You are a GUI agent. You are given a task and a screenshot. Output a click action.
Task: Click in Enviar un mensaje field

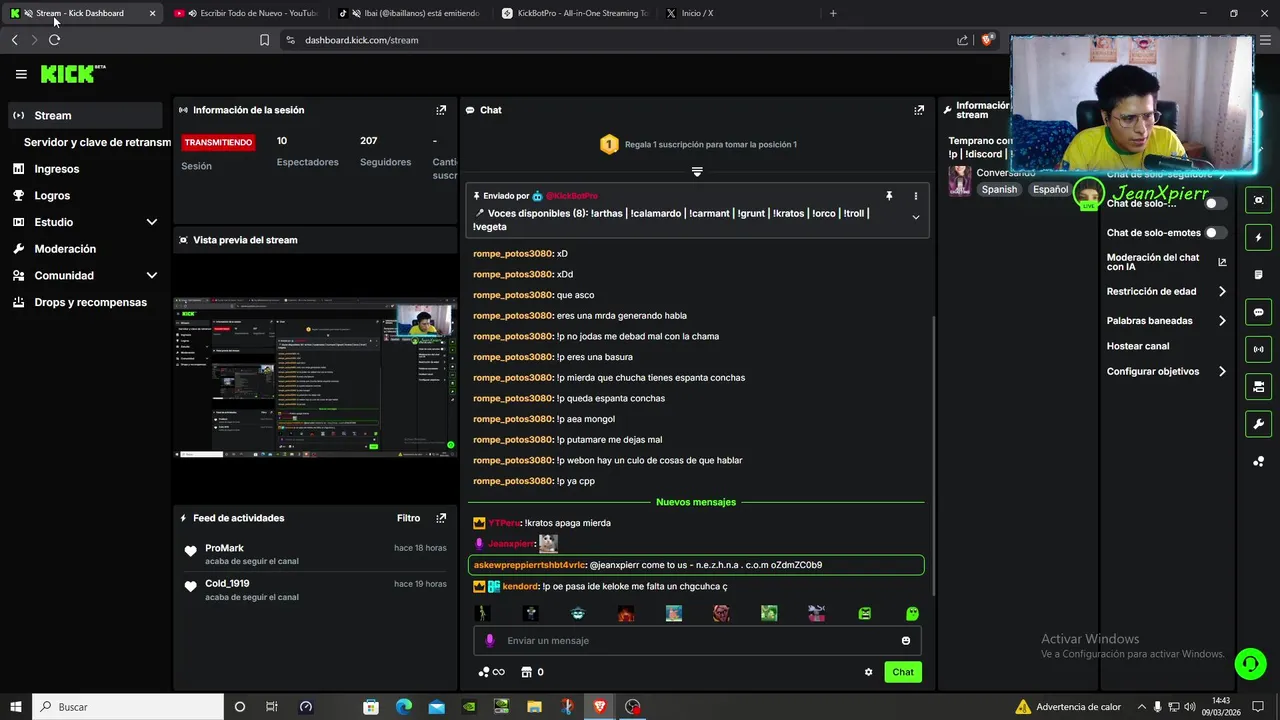click(697, 641)
